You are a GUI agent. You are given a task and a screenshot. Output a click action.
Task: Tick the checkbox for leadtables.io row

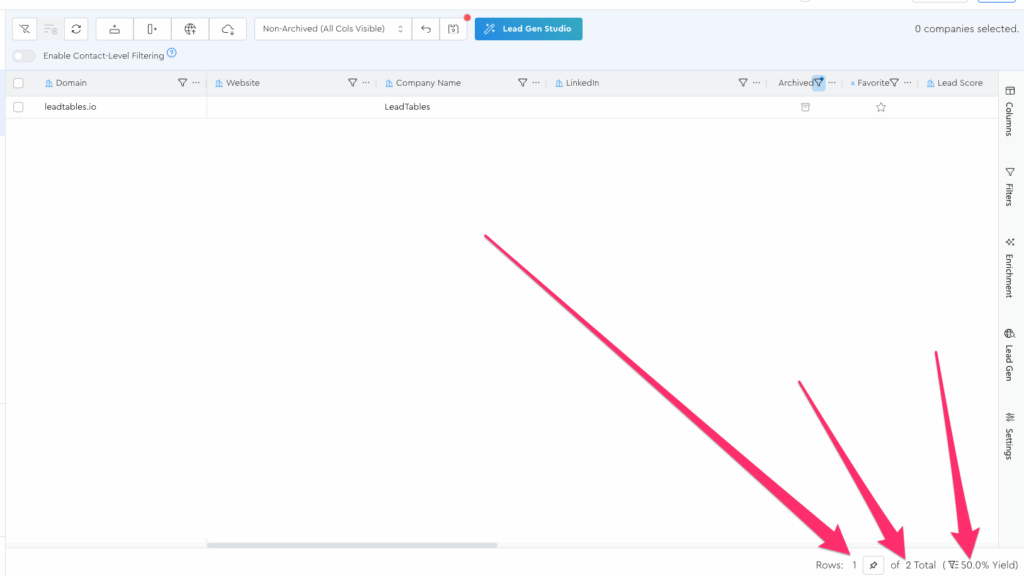tap(18, 107)
